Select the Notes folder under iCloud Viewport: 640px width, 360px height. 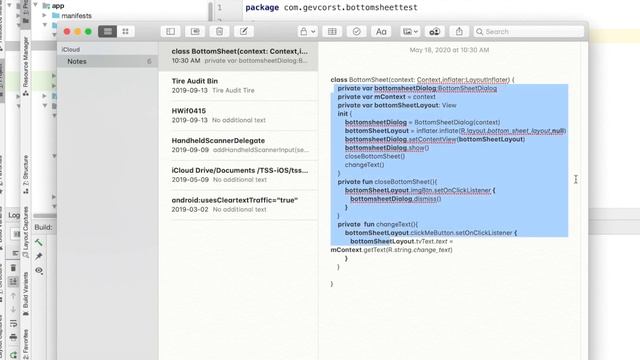107,61
